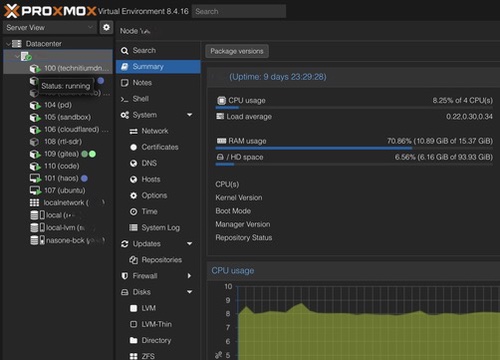500x360 pixels.
Task: Click the Shell terminal prompt icon
Action: 125,99
